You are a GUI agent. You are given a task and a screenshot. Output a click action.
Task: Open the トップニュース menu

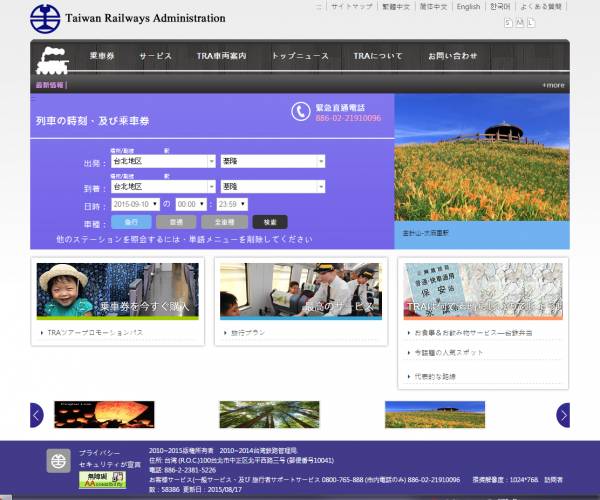click(300, 56)
